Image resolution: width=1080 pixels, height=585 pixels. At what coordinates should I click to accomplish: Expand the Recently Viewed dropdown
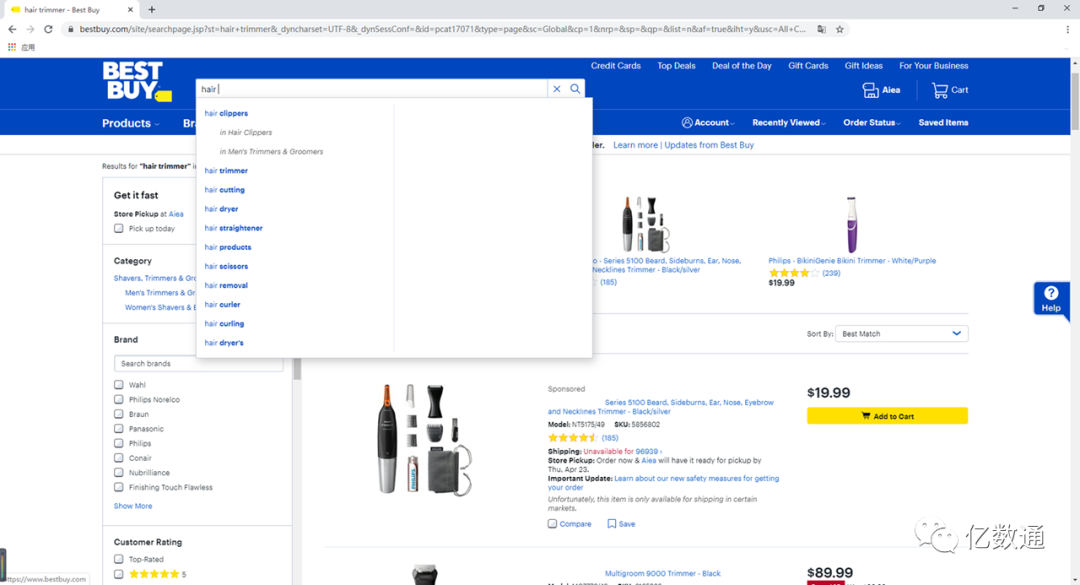[789, 123]
